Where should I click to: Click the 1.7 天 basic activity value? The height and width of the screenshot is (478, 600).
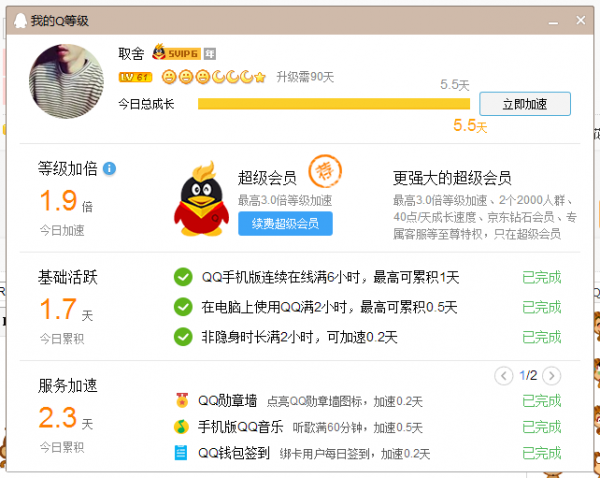66,309
